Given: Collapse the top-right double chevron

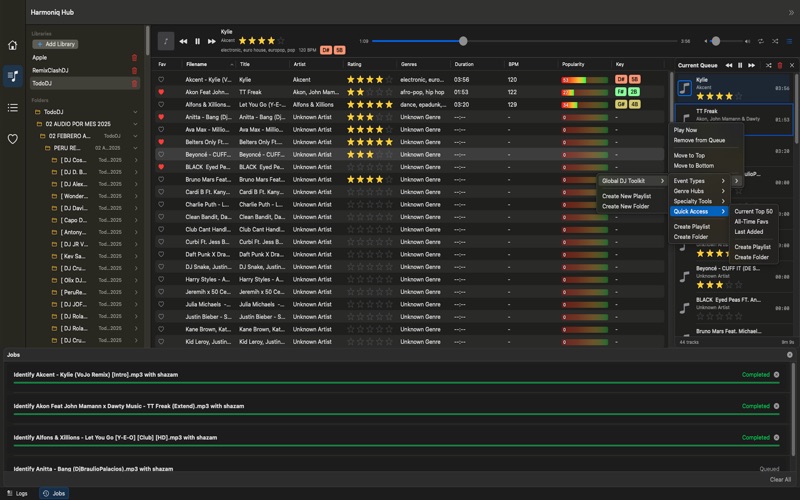Looking at the screenshot, I should (x=791, y=13).
